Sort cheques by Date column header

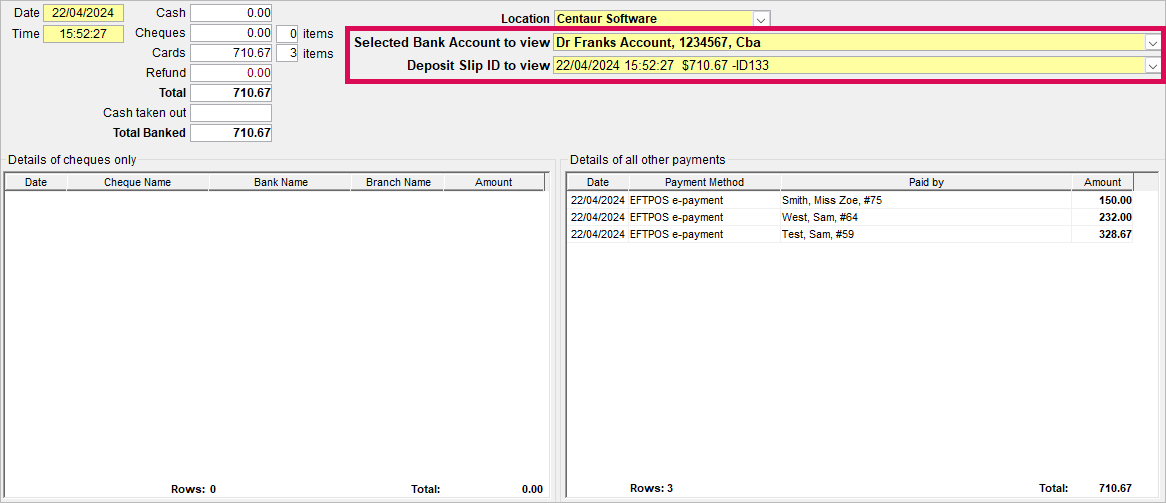click(36, 182)
